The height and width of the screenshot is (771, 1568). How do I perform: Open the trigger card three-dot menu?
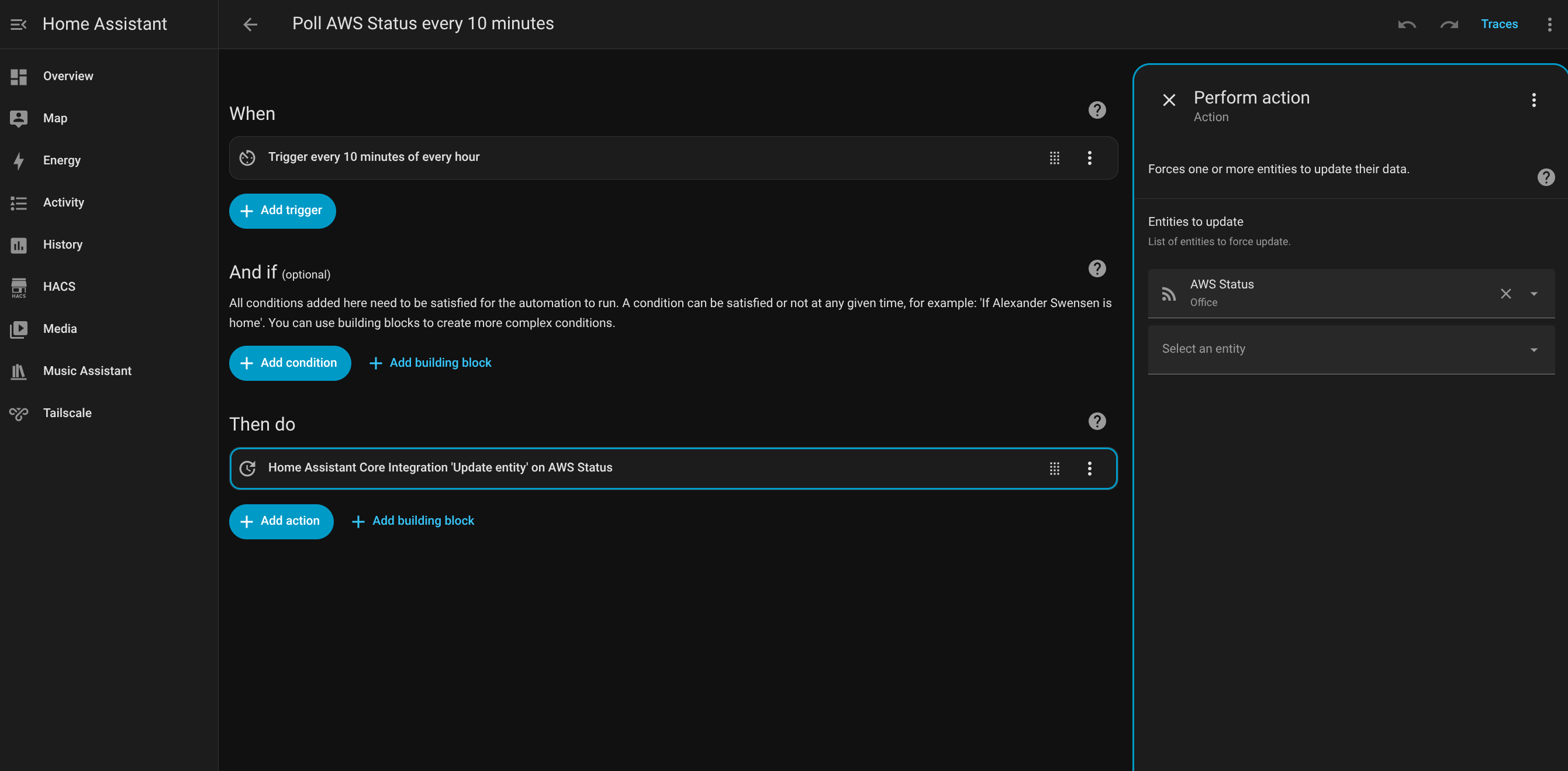click(1089, 158)
